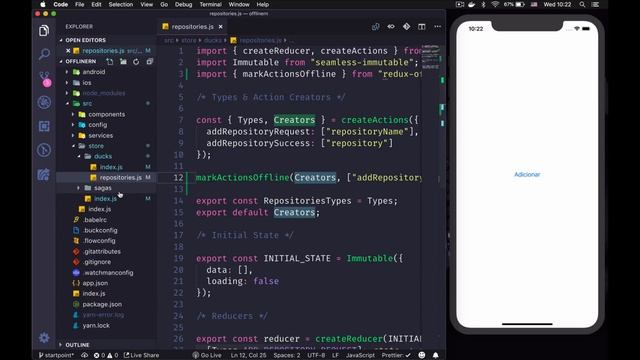Click the editor minimap code preview
The height and width of the screenshot is (360, 640).
[431, 57]
